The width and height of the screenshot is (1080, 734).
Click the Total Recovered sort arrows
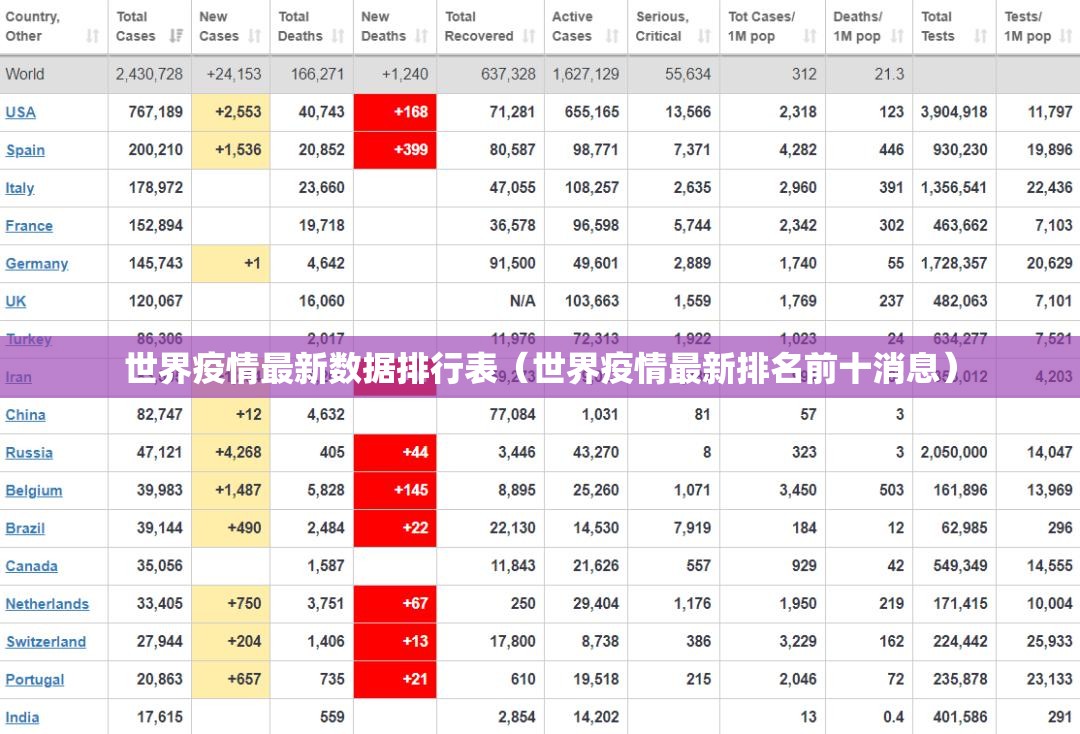point(530,35)
